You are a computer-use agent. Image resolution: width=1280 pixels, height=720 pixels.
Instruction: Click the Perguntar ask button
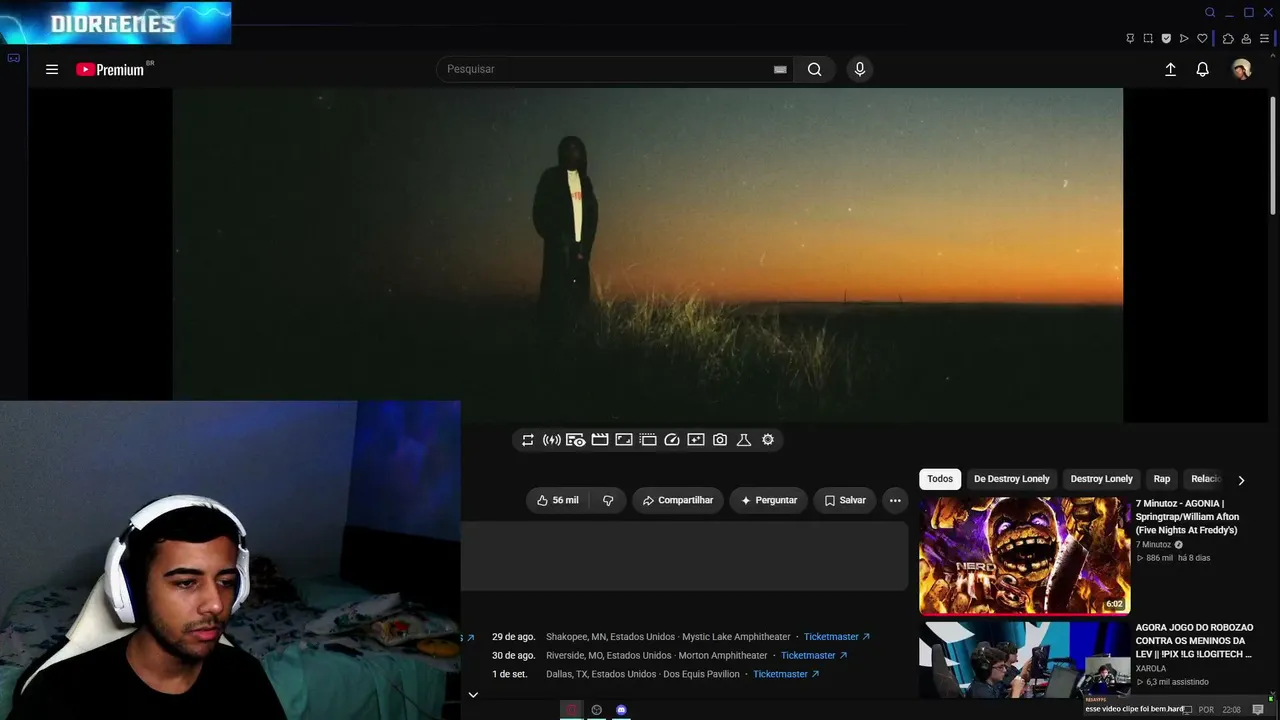pos(768,500)
